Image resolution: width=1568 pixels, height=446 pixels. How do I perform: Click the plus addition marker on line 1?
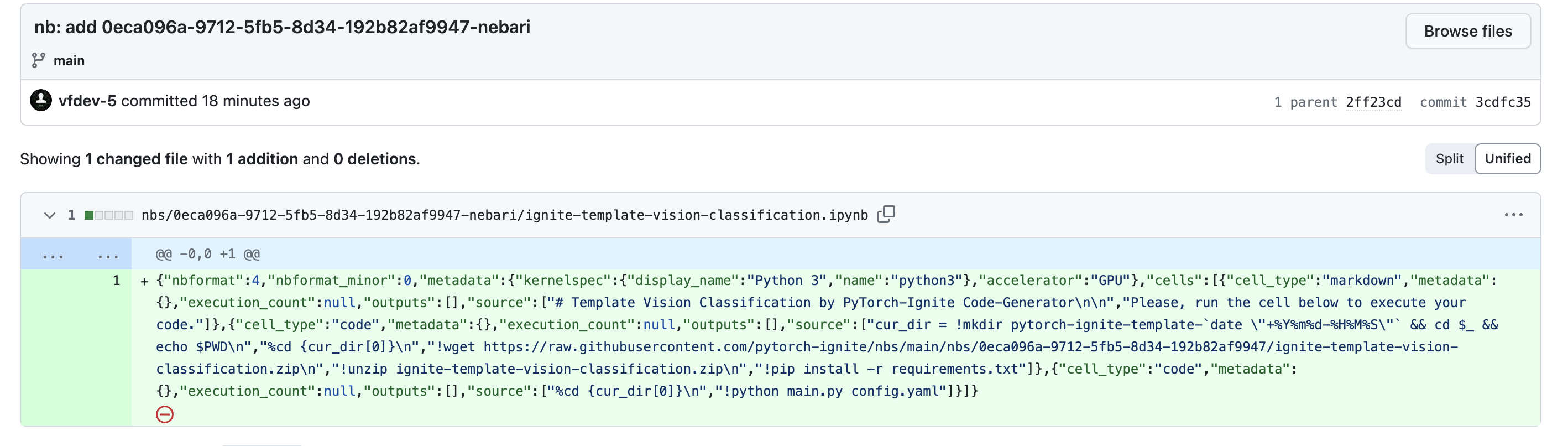[144, 281]
